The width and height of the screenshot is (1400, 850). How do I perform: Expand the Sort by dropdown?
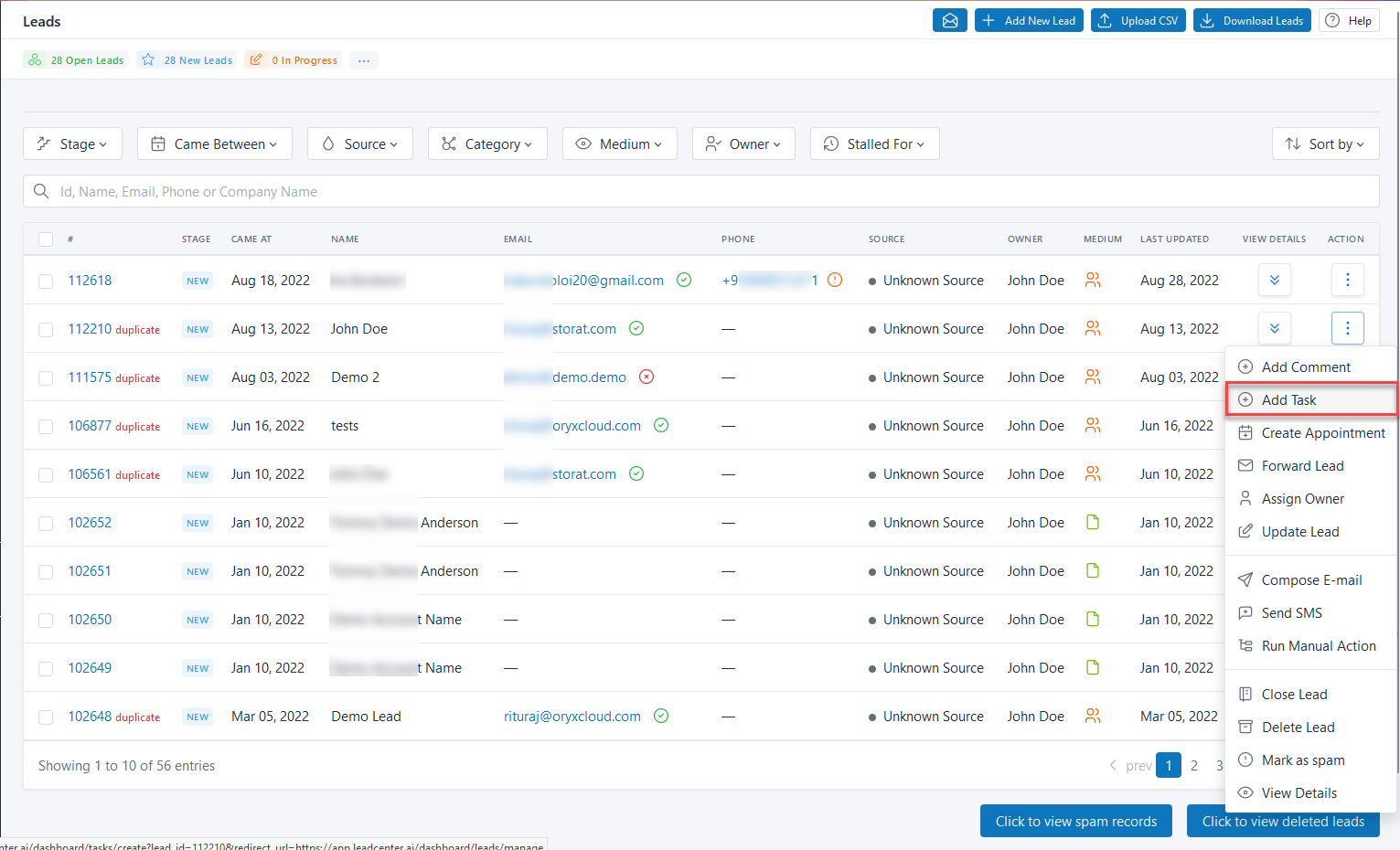click(1324, 143)
